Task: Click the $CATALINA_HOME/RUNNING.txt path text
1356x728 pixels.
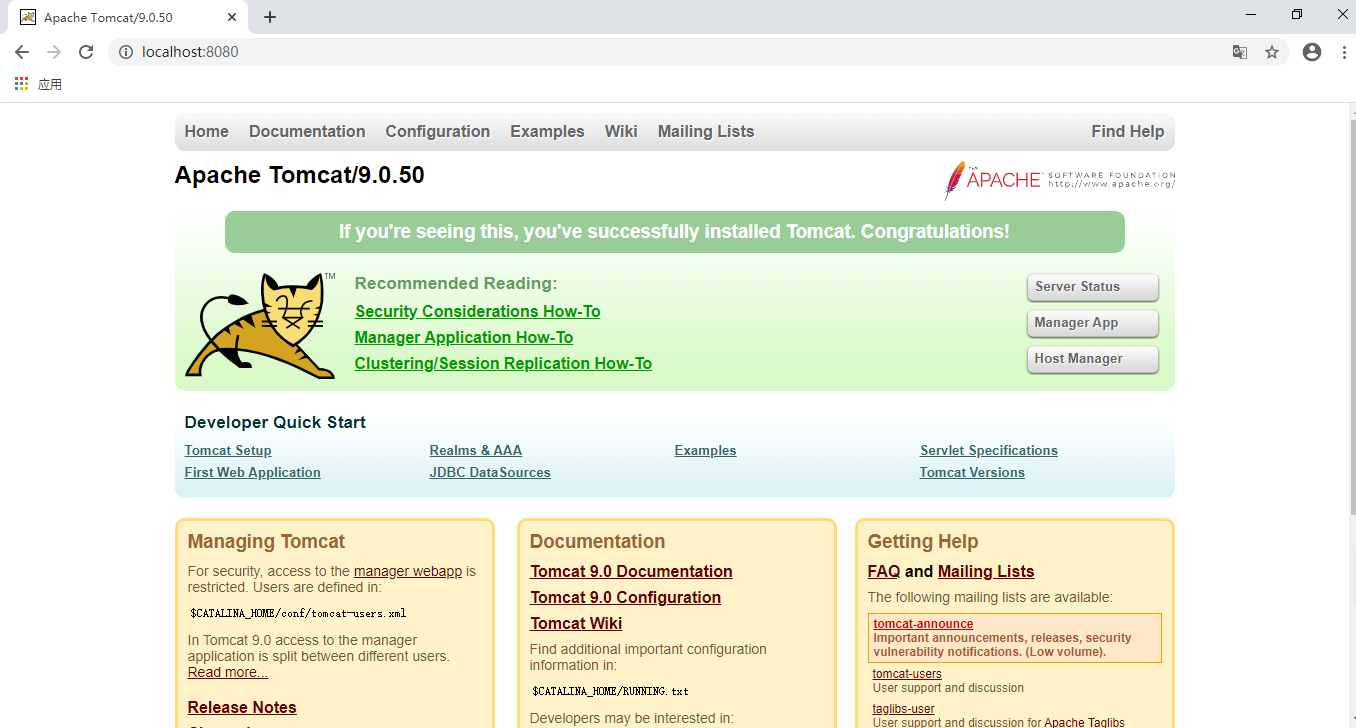Action: [x=610, y=691]
